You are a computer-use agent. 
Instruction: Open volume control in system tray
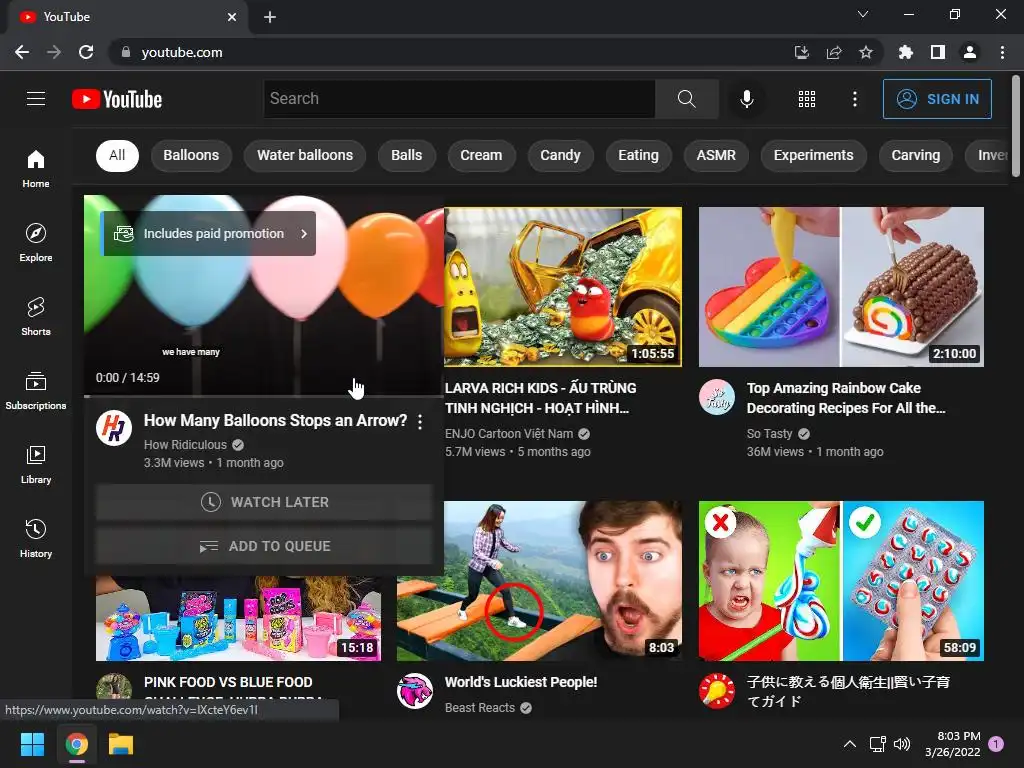[x=902, y=744]
